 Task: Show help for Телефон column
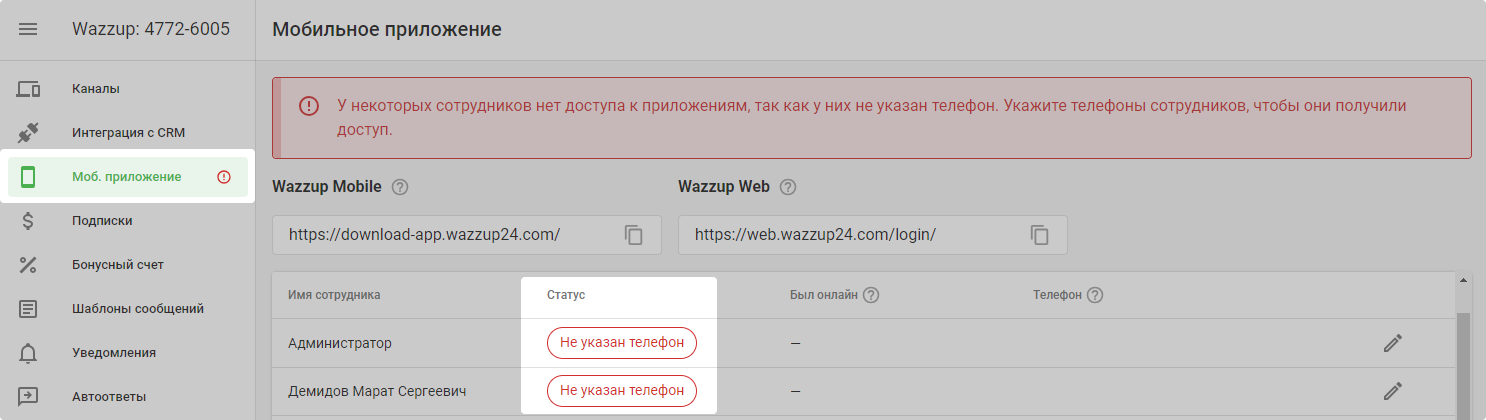click(x=1095, y=295)
